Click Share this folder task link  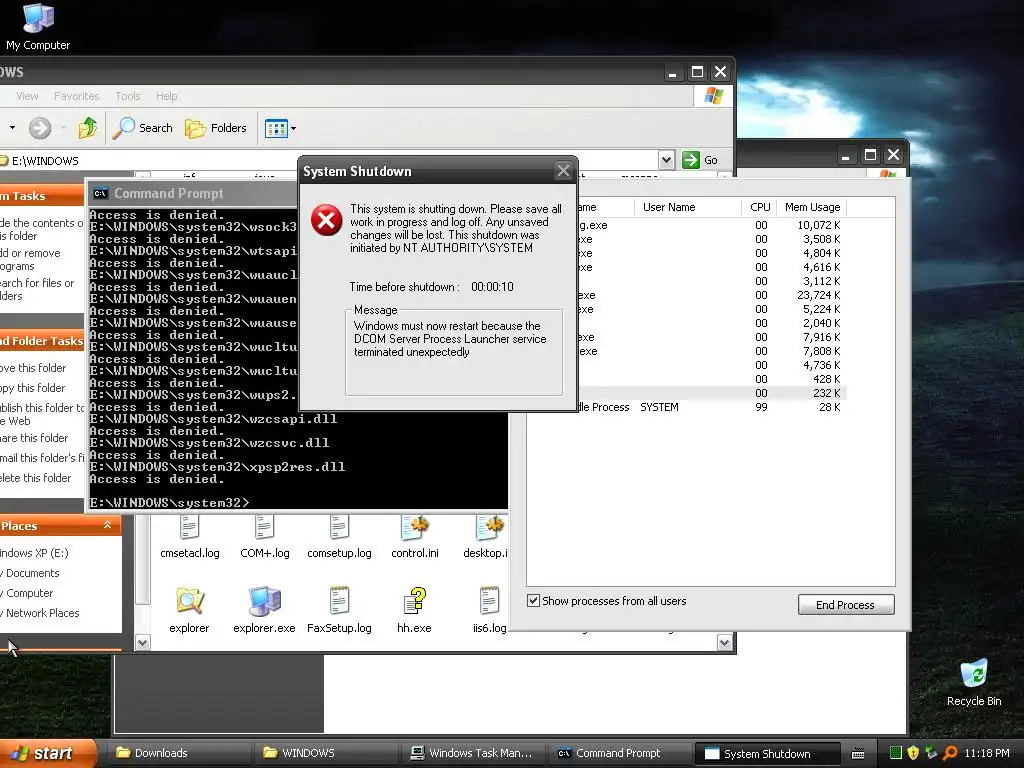tap(34, 438)
